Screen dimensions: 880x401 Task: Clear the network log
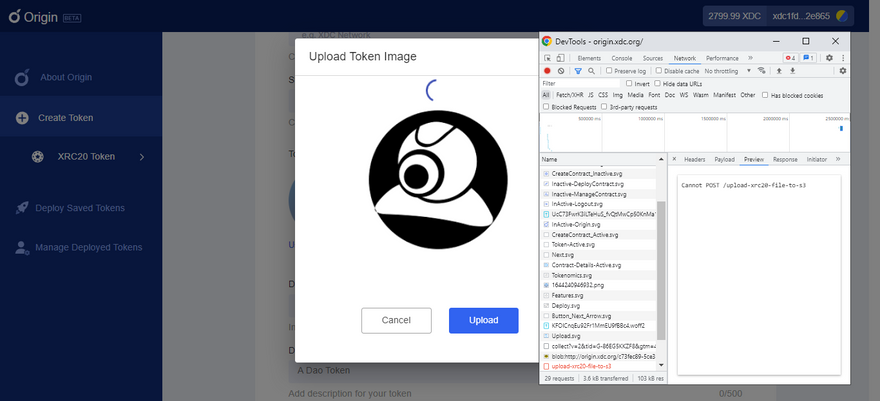[x=560, y=71]
